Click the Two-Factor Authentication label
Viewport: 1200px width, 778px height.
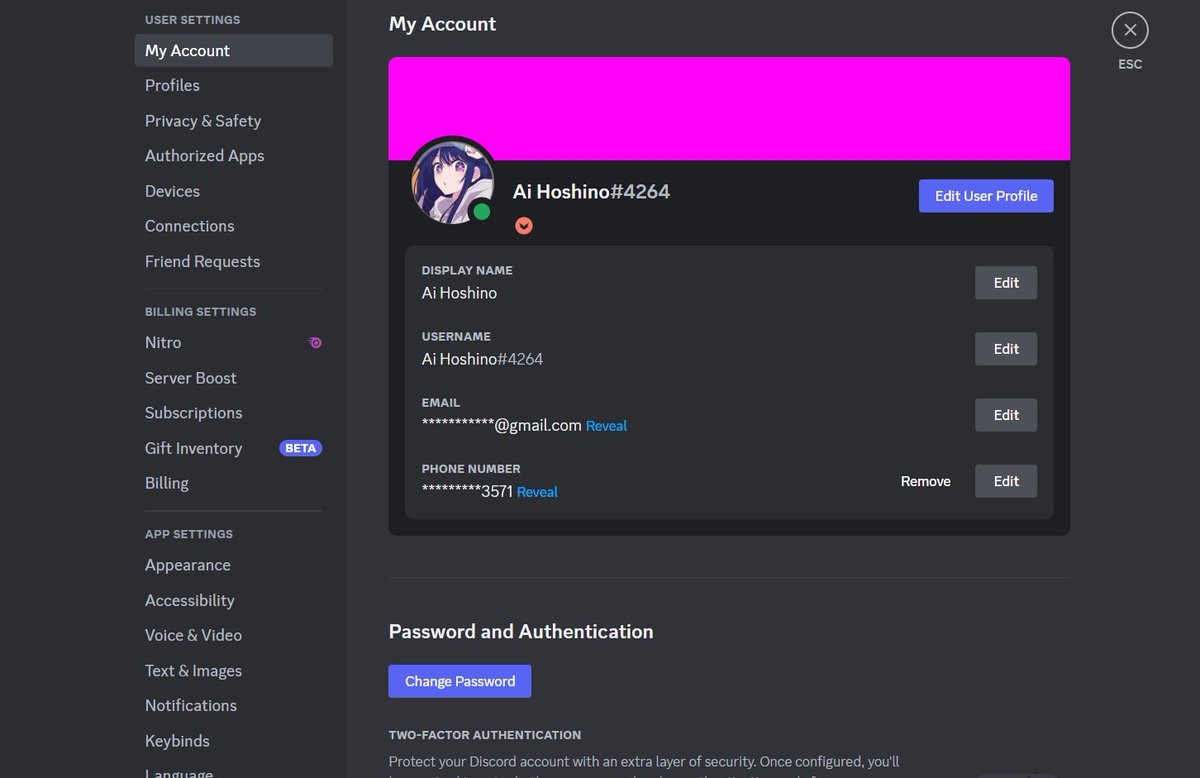click(485, 735)
